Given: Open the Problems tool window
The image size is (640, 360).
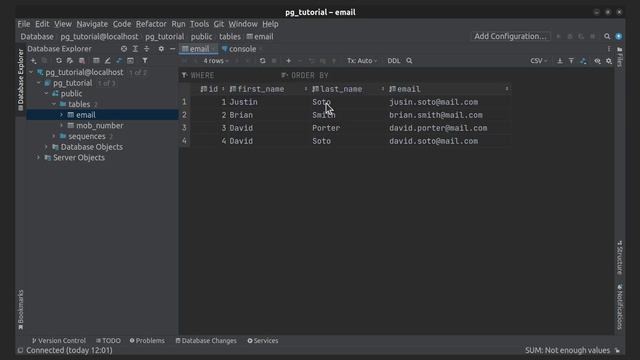Looking at the screenshot, I should click(147, 340).
